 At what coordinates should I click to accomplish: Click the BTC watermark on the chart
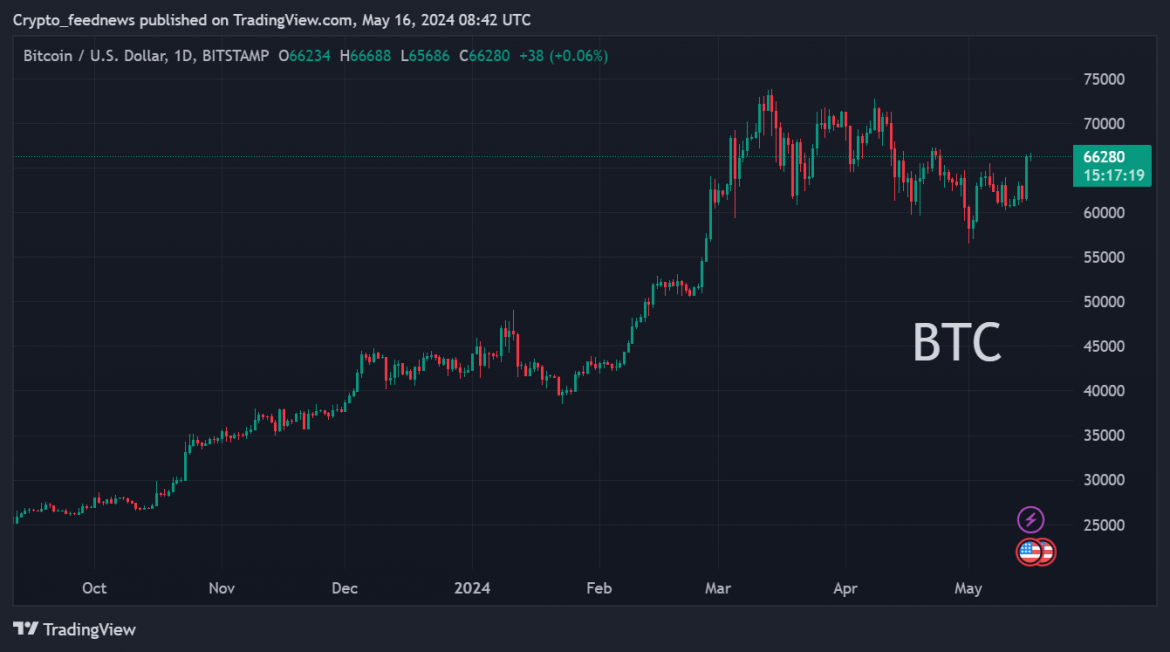(x=957, y=342)
